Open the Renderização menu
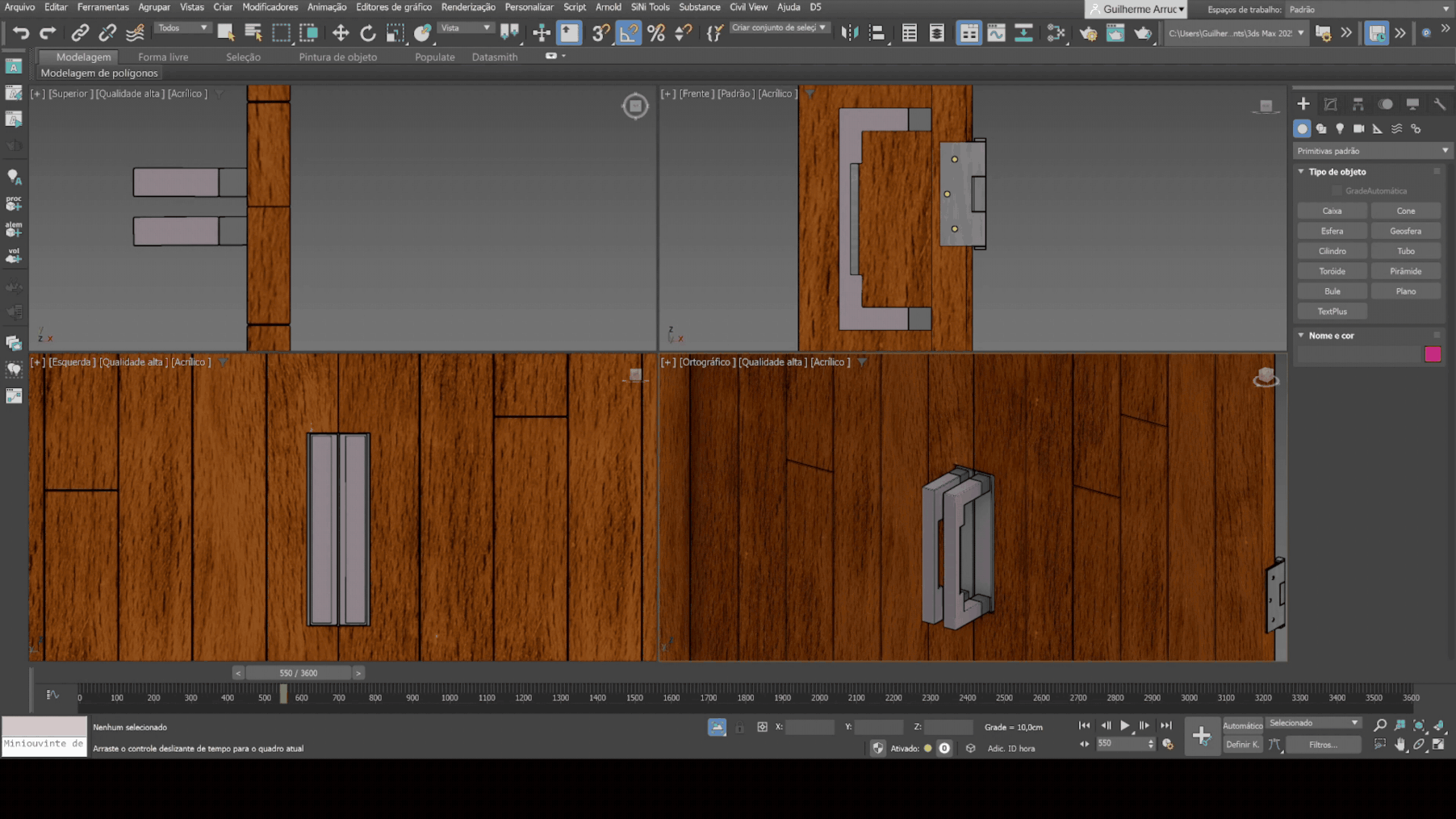 (x=467, y=7)
